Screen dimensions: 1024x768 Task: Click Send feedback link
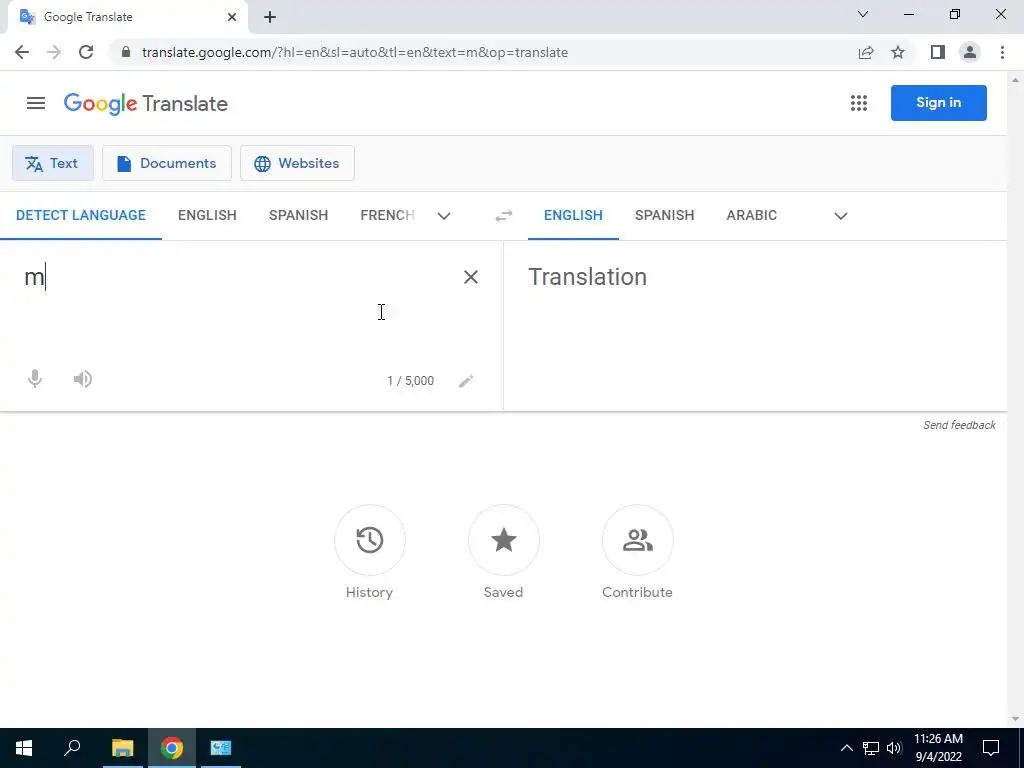tap(959, 425)
